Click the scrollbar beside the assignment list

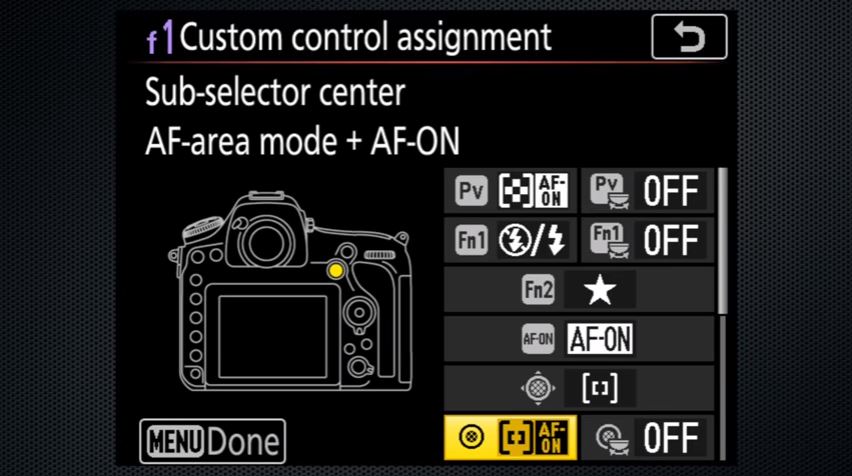722,314
